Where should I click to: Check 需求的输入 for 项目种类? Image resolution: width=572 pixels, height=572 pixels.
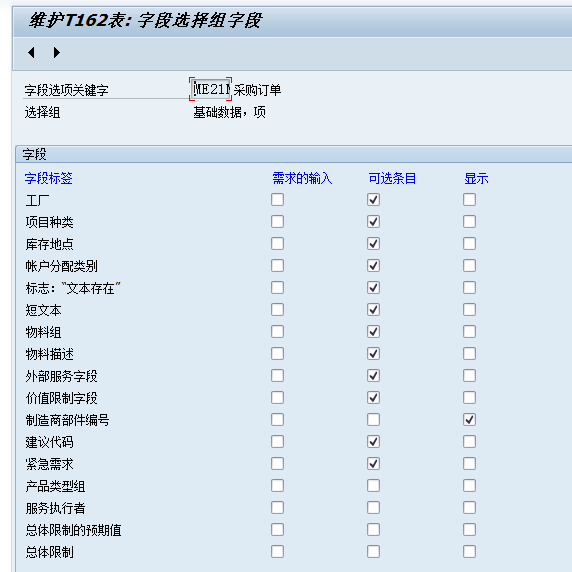click(x=277, y=221)
